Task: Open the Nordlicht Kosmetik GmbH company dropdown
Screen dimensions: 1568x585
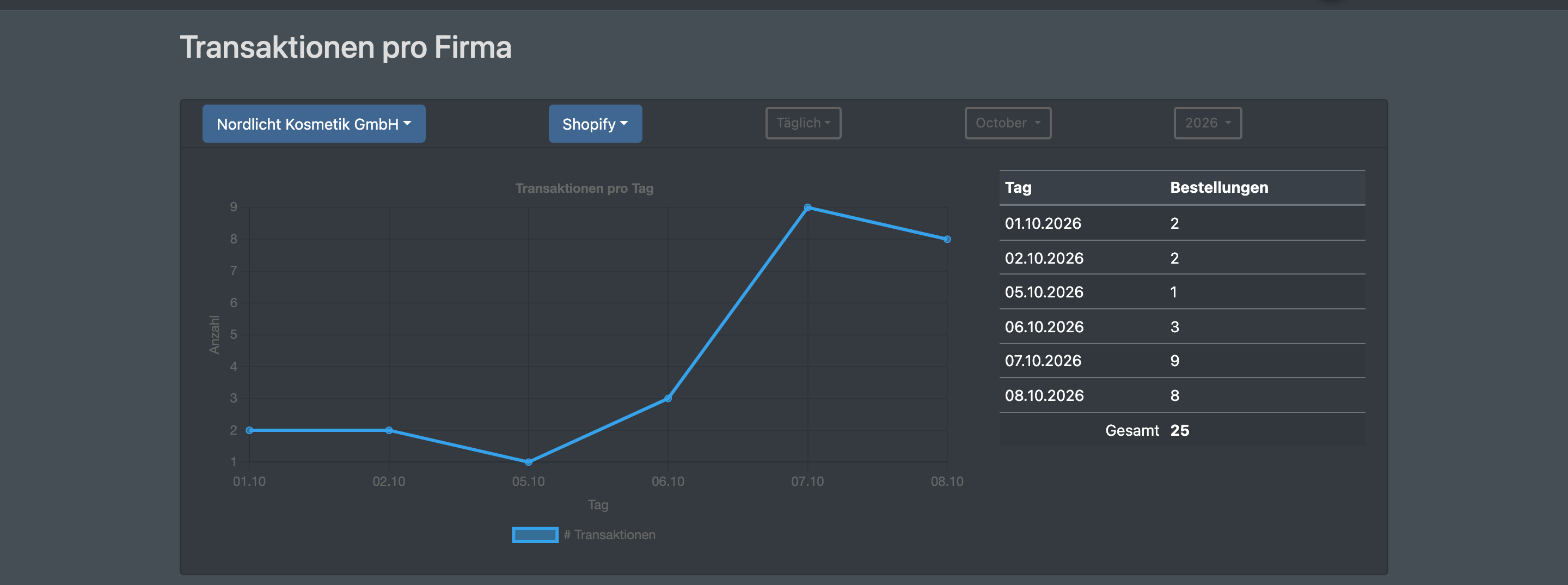Action: click(x=314, y=124)
